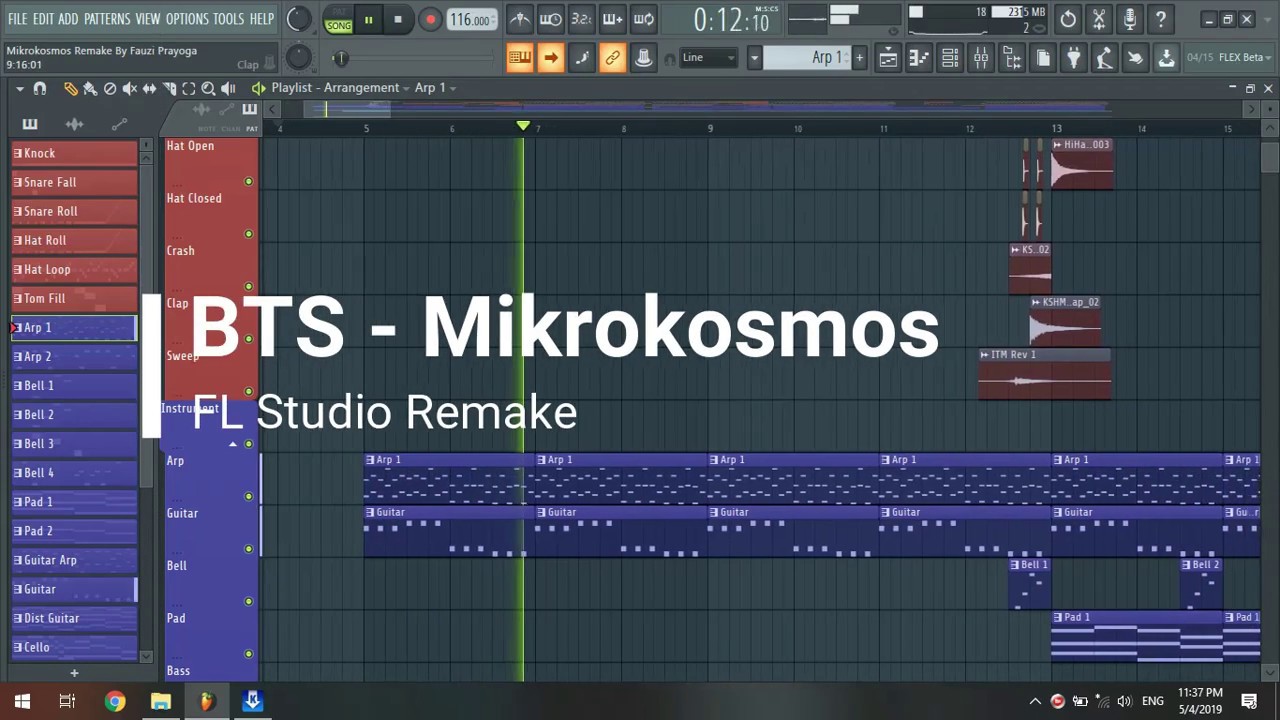The height and width of the screenshot is (720, 1280).
Task: Select the select tool in playlist toolbar
Action: coord(189,88)
